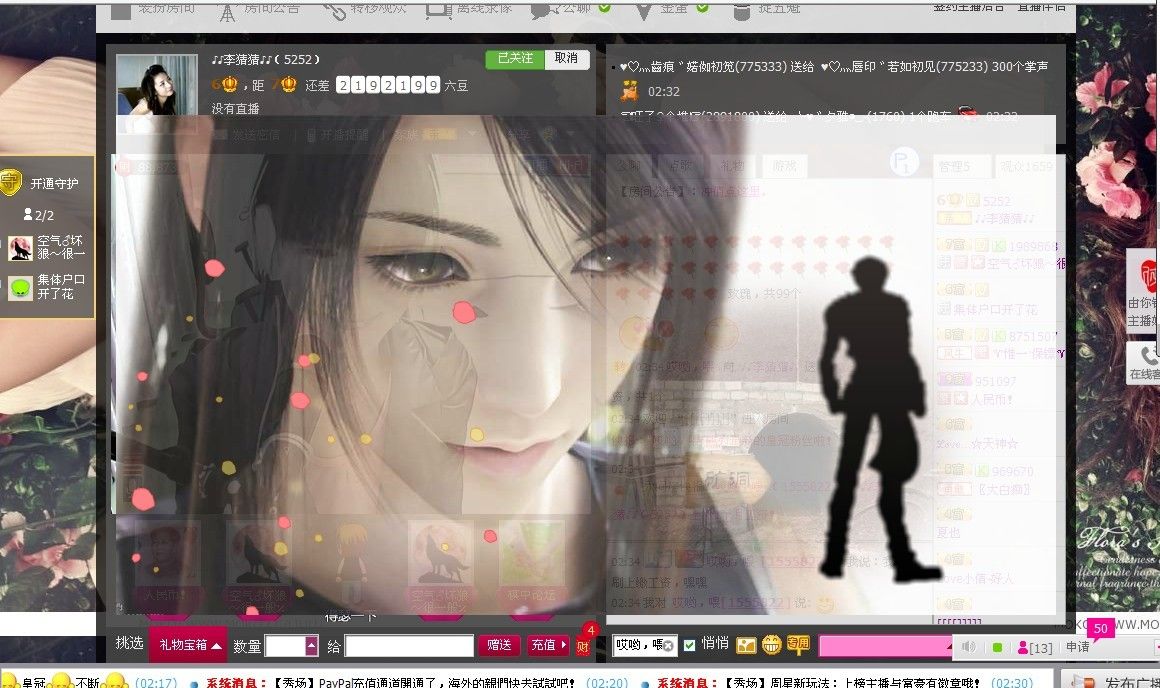The width and height of the screenshot is (1160, 688).
Task: Open the smiley emoji picker
Action: click(x=772, y=646)
